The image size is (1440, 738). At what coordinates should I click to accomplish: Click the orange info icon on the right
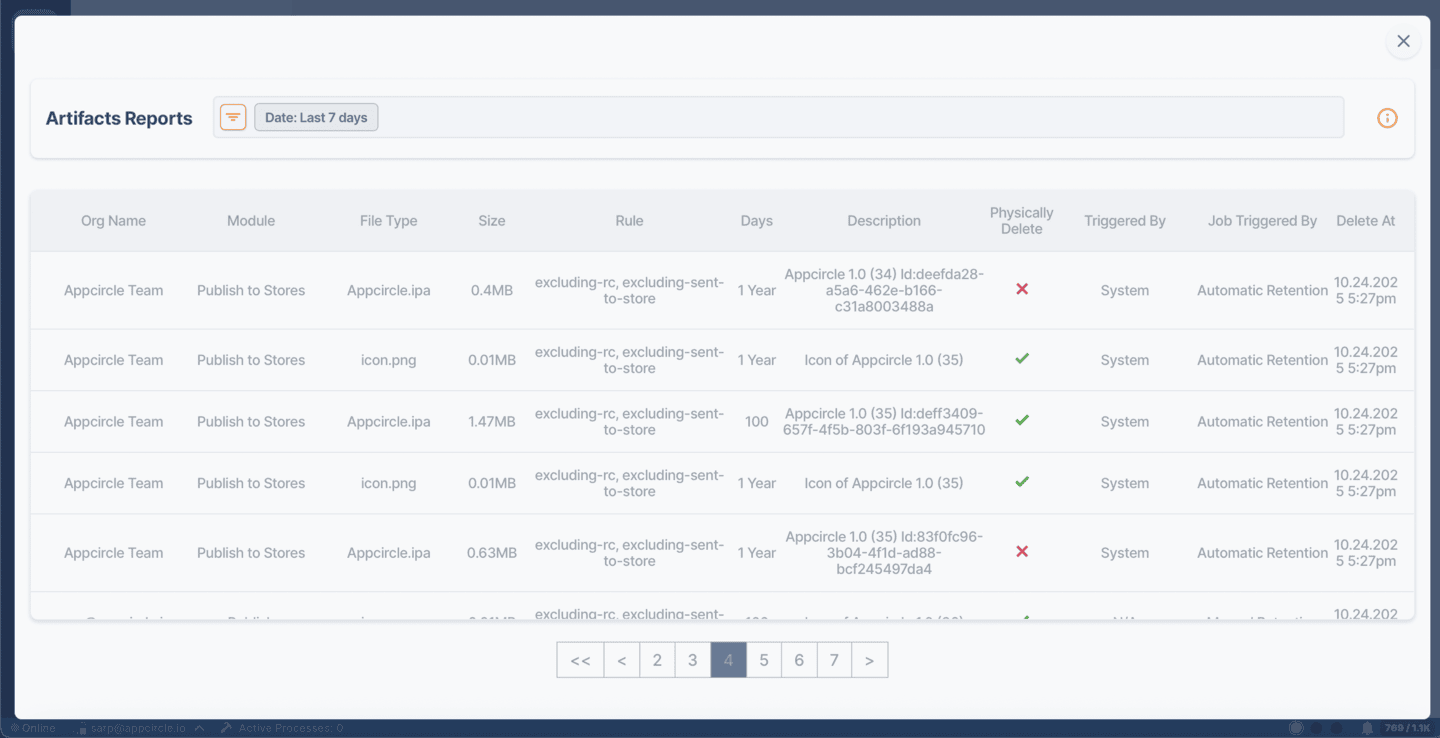pyautogui.click(x=1387, y=117)
